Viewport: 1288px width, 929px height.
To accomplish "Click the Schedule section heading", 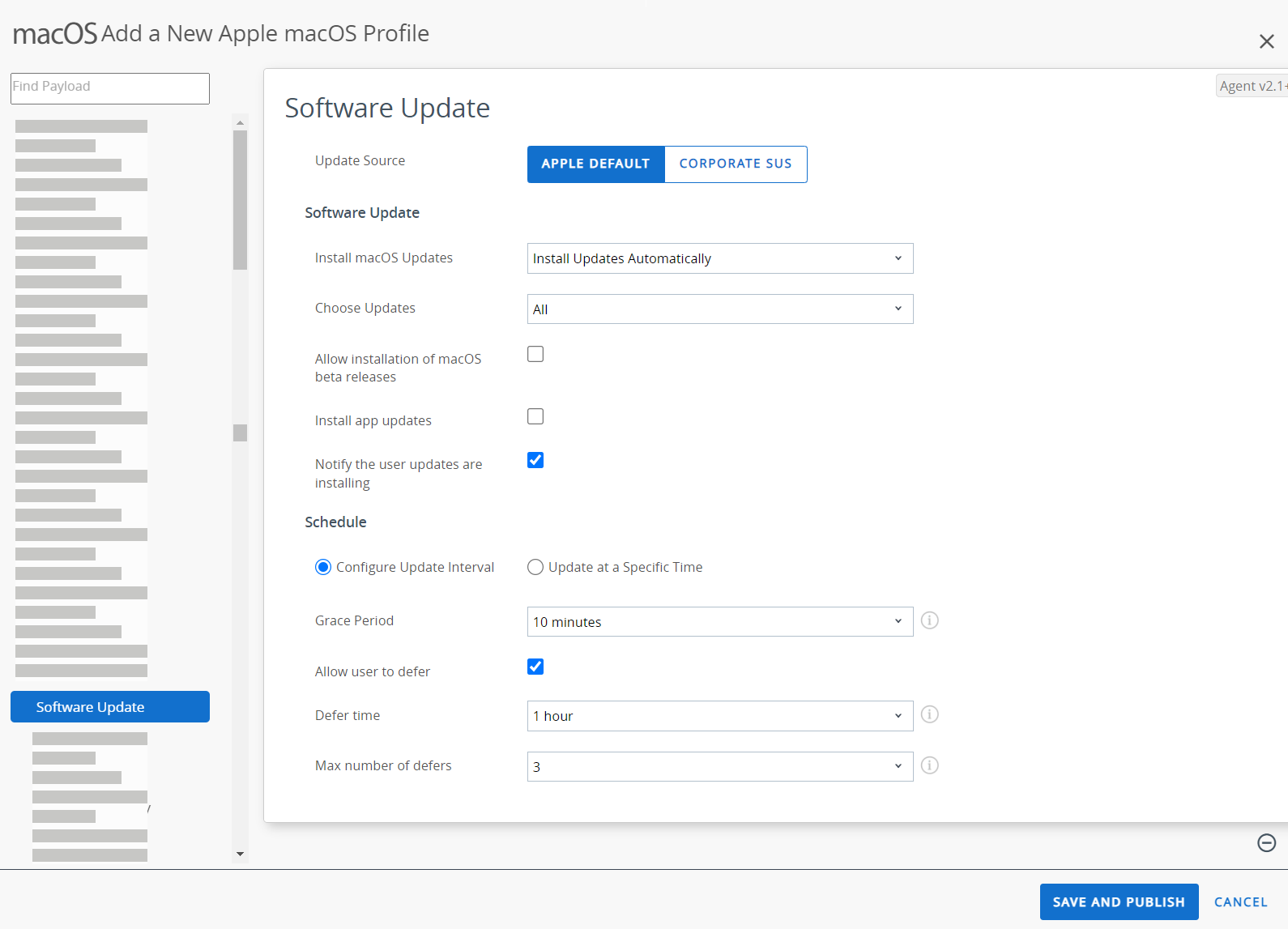I will tap(335, 522).
